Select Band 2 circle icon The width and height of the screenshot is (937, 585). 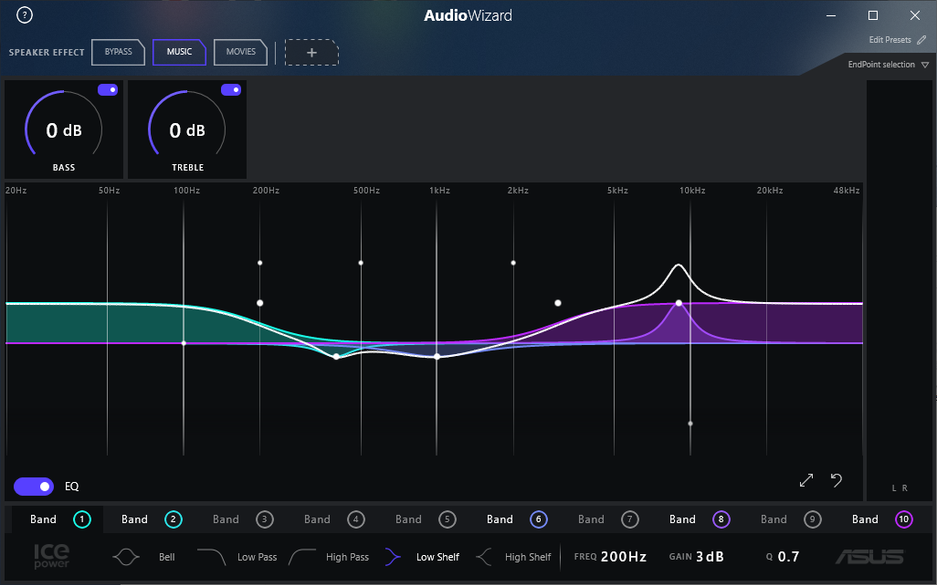[173, 519]
